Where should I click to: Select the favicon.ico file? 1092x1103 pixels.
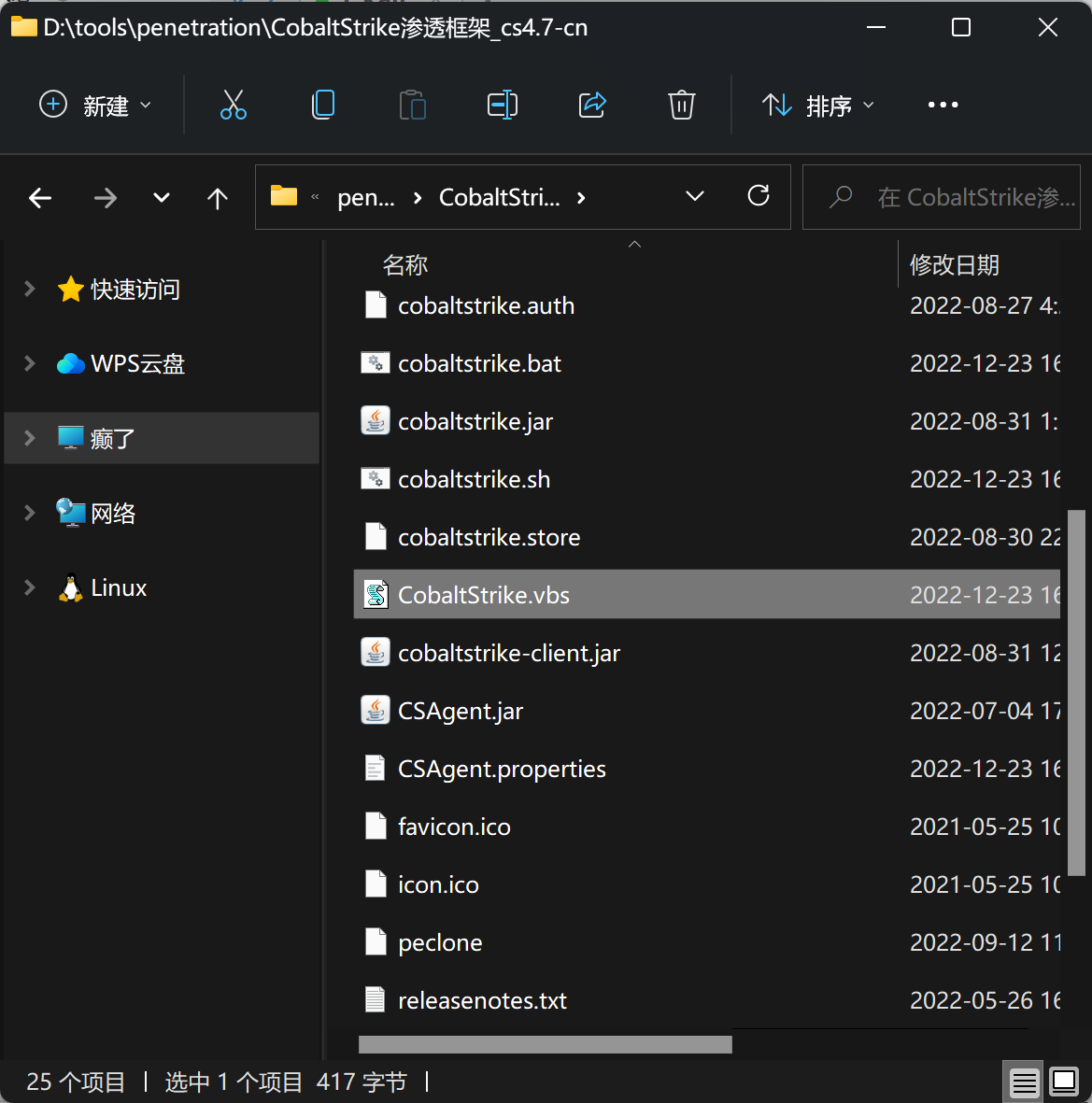coord(454,827)
